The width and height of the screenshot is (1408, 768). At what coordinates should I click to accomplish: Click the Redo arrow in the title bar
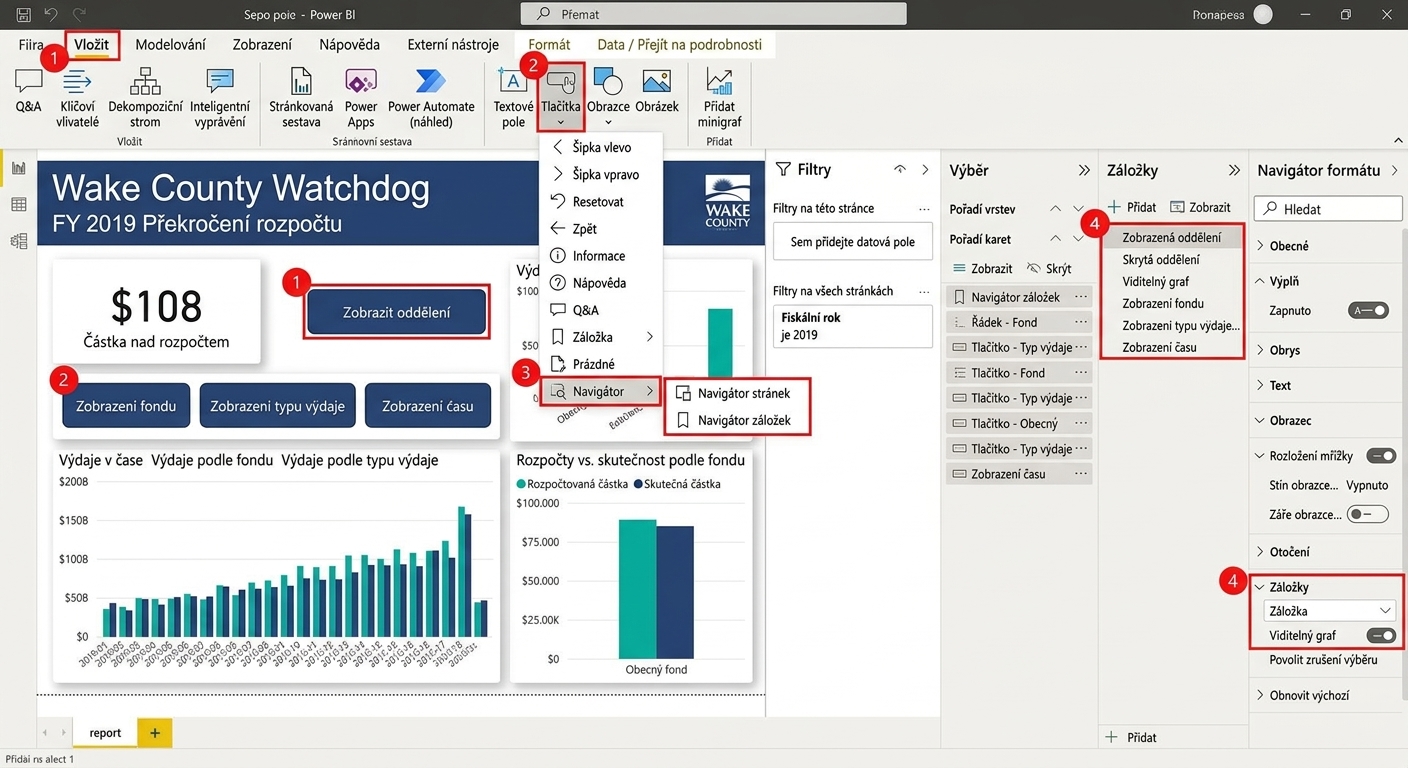(79, 14)
